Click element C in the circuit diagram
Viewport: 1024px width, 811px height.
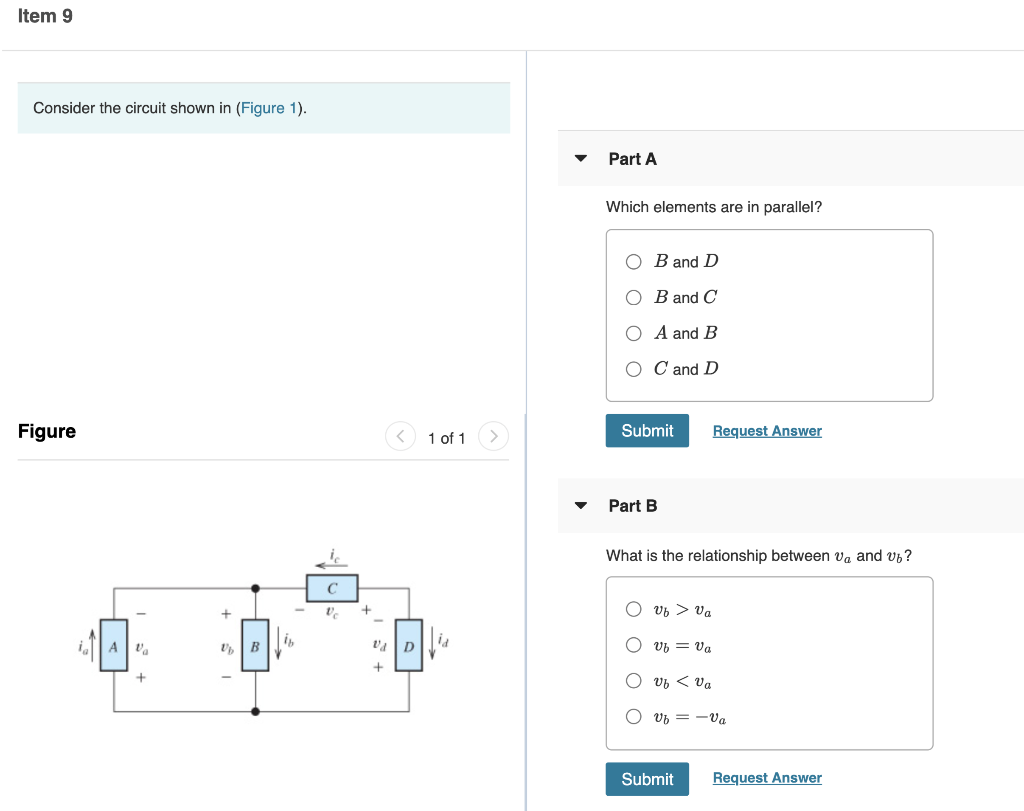(x=334, y=589)
